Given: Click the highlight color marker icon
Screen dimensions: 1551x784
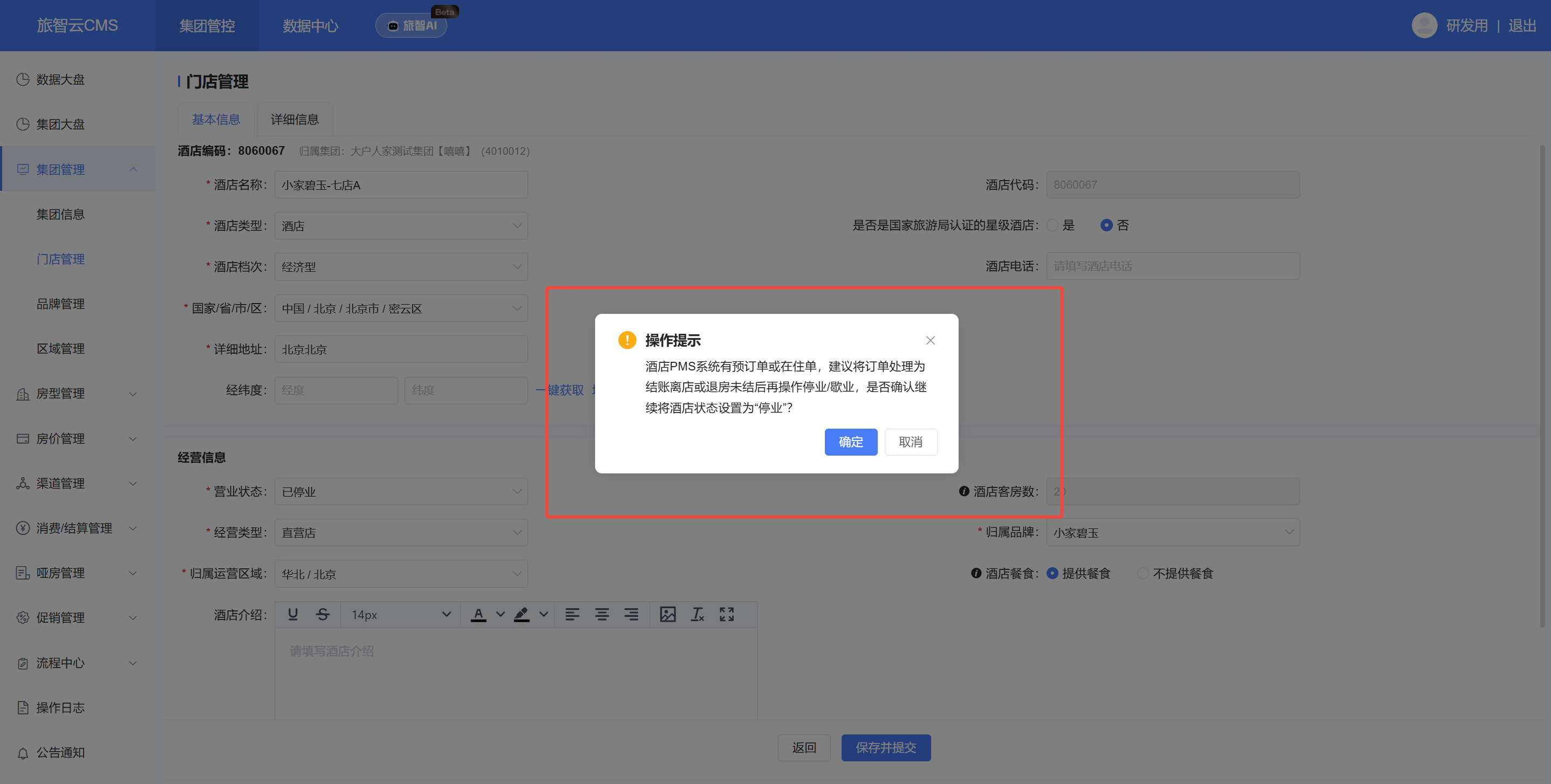Looking at the screenshot, I should coord(522,614).
